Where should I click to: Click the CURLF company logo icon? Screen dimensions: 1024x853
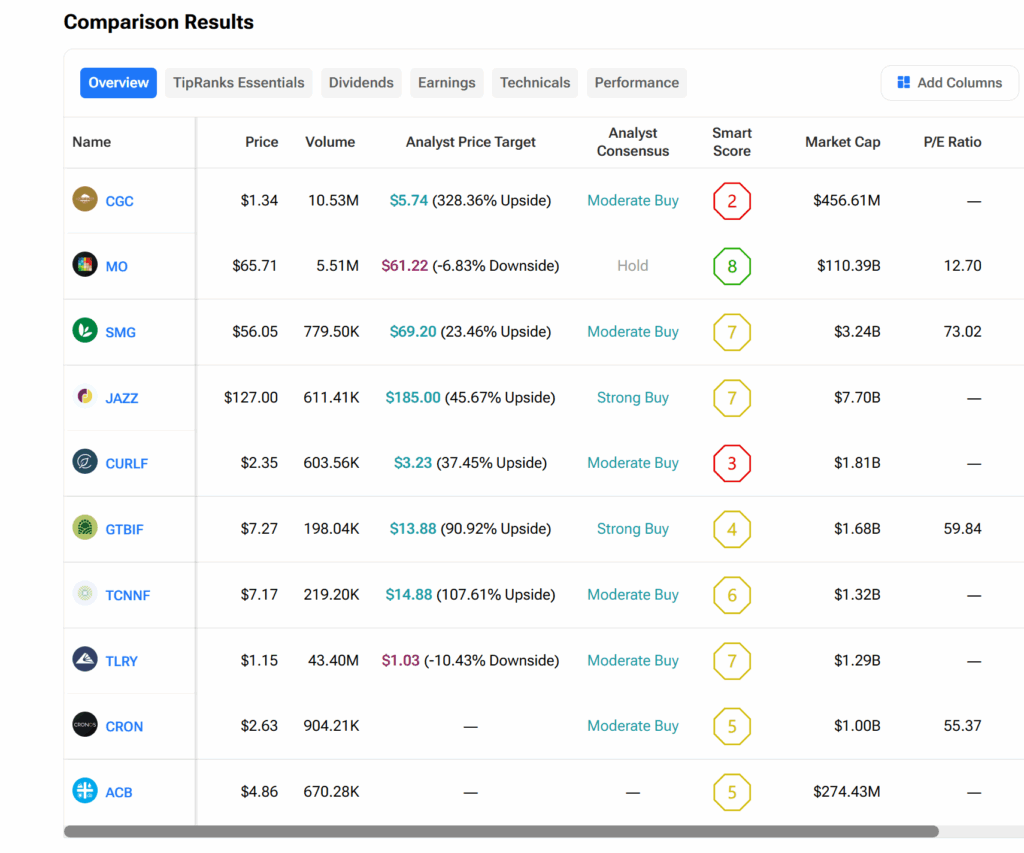[x=85, y=462]
